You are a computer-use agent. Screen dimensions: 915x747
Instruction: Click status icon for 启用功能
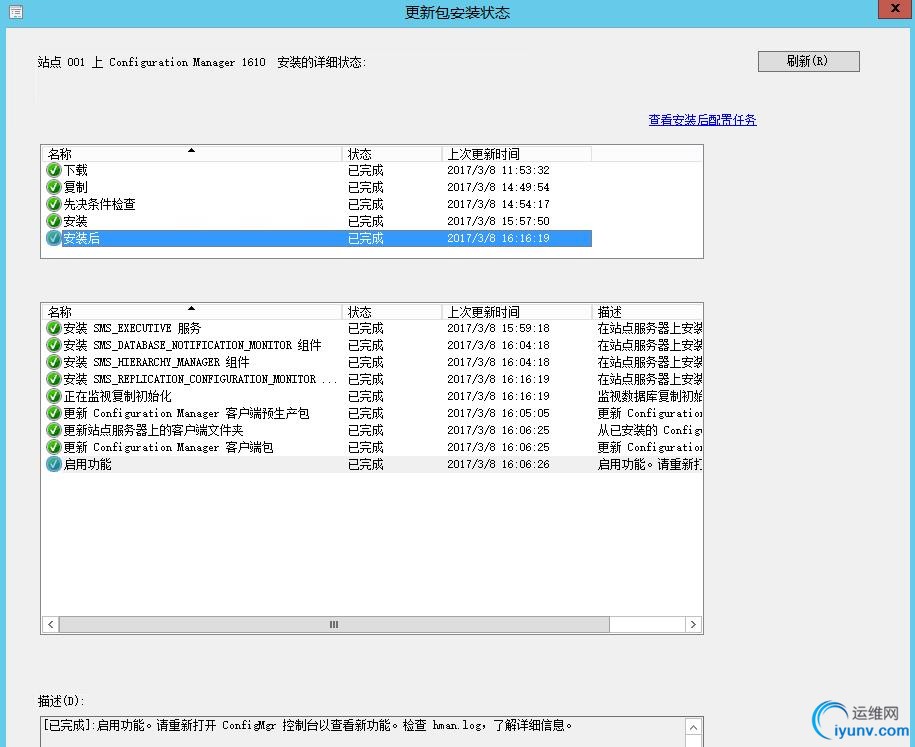[54, 465]
